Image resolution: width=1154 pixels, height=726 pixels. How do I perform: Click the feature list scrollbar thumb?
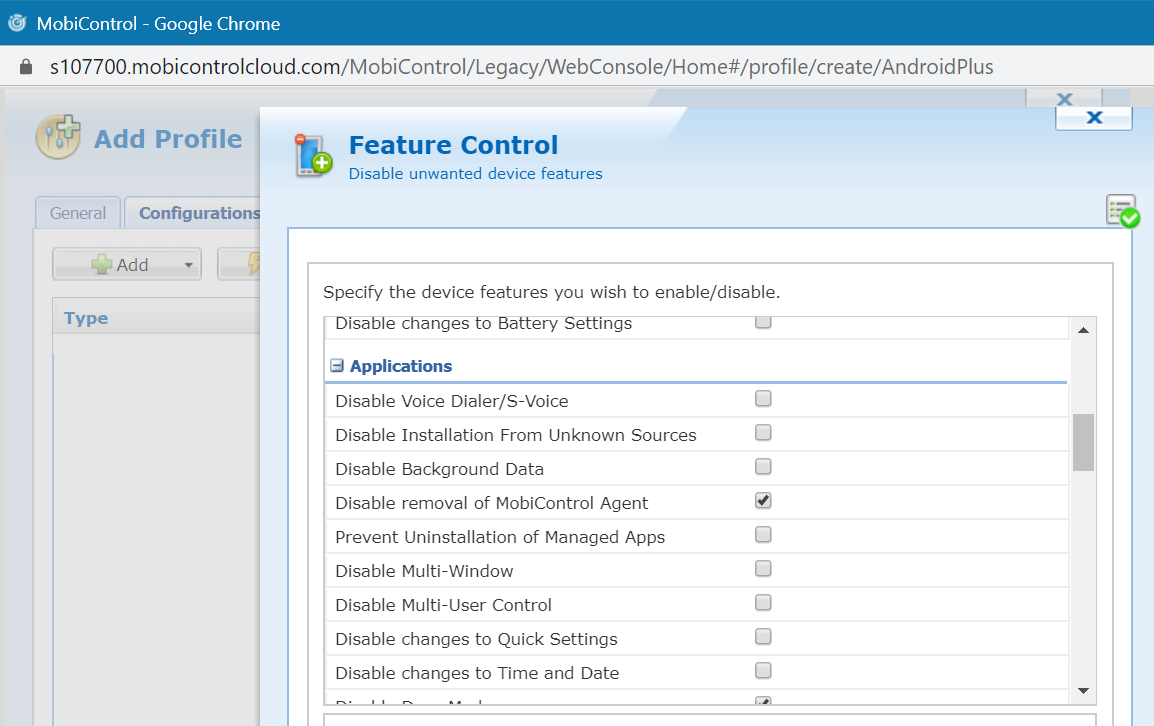1083,442
